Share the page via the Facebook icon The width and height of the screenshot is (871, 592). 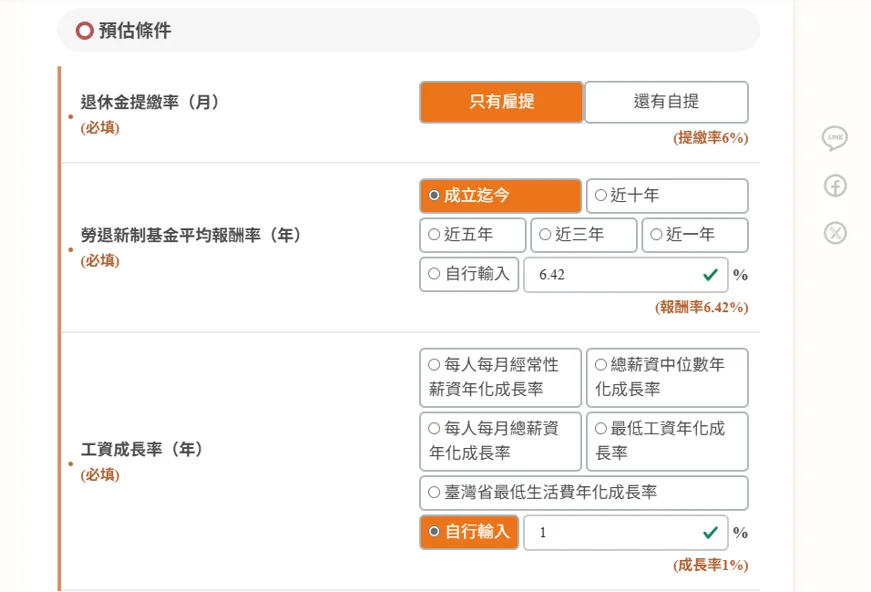coord(835,186)
